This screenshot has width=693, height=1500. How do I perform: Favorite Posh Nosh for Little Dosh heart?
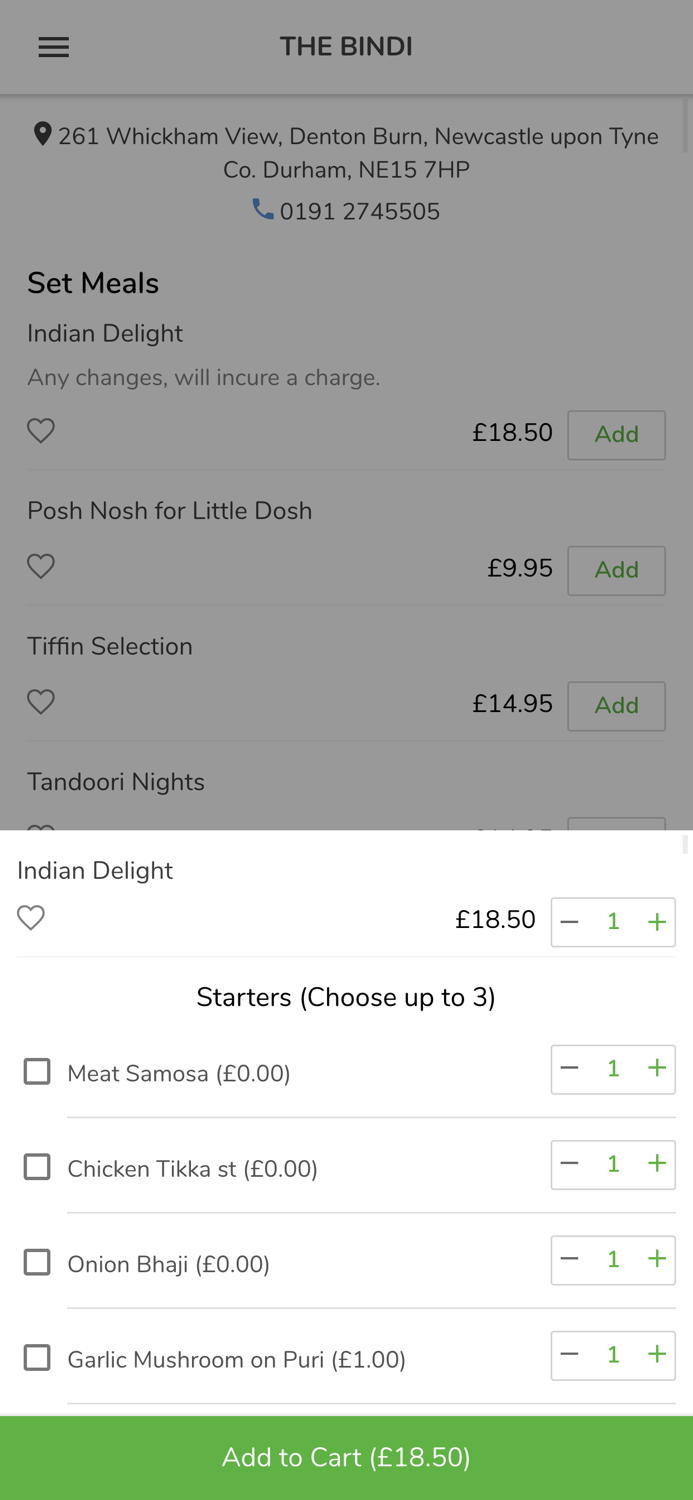[x=41, y=566]
